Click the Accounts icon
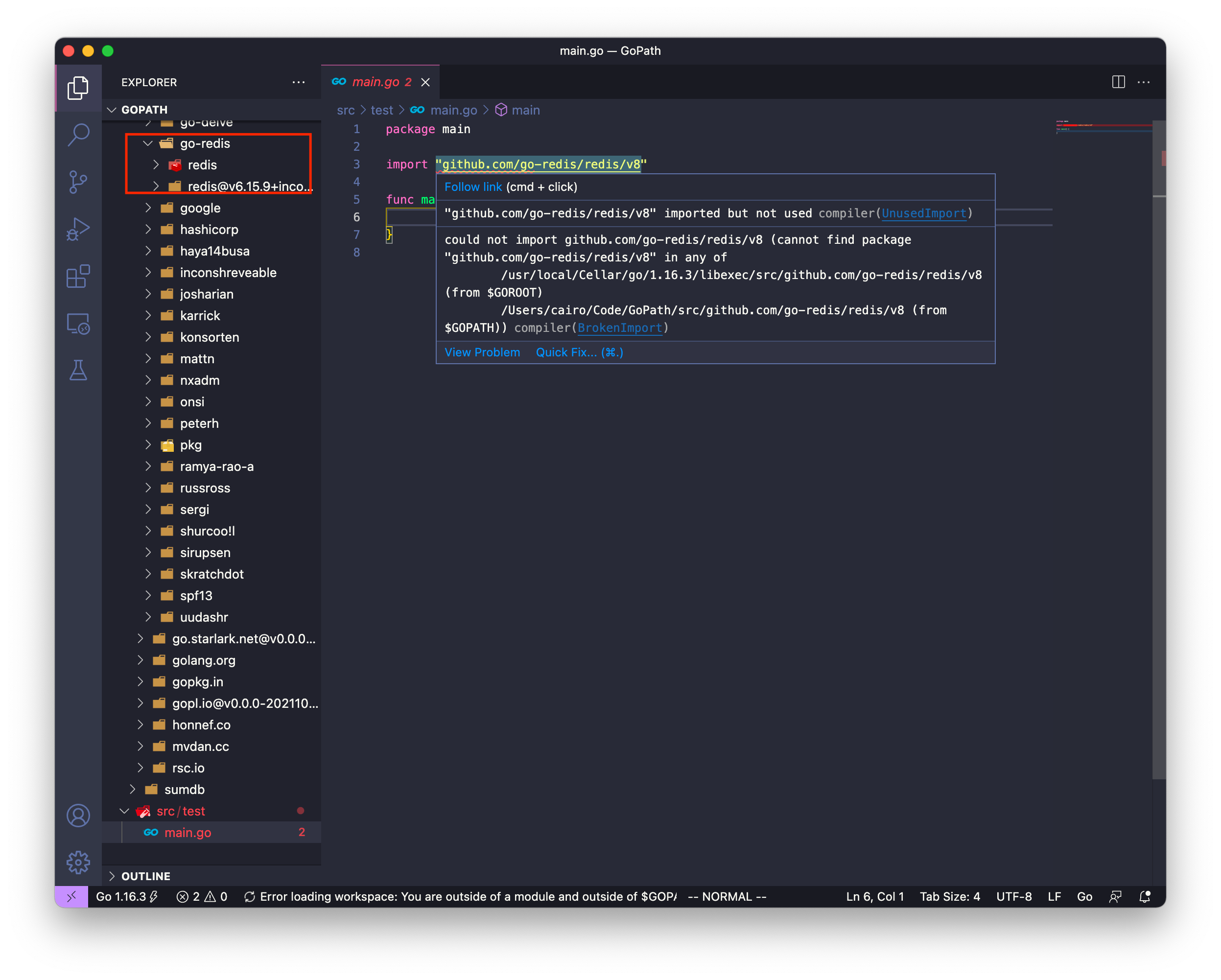 tap(78, 815)
